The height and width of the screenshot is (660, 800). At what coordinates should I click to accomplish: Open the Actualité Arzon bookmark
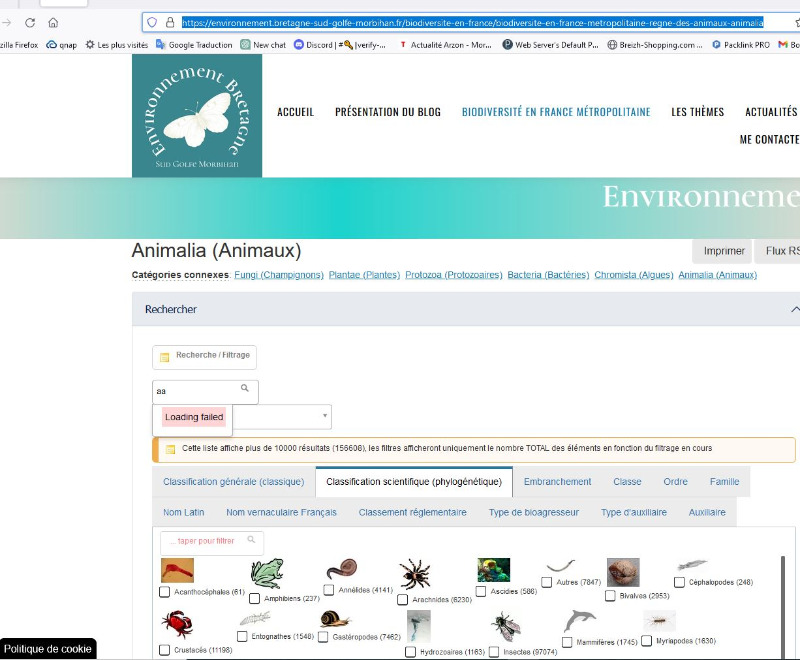(445, 45)
